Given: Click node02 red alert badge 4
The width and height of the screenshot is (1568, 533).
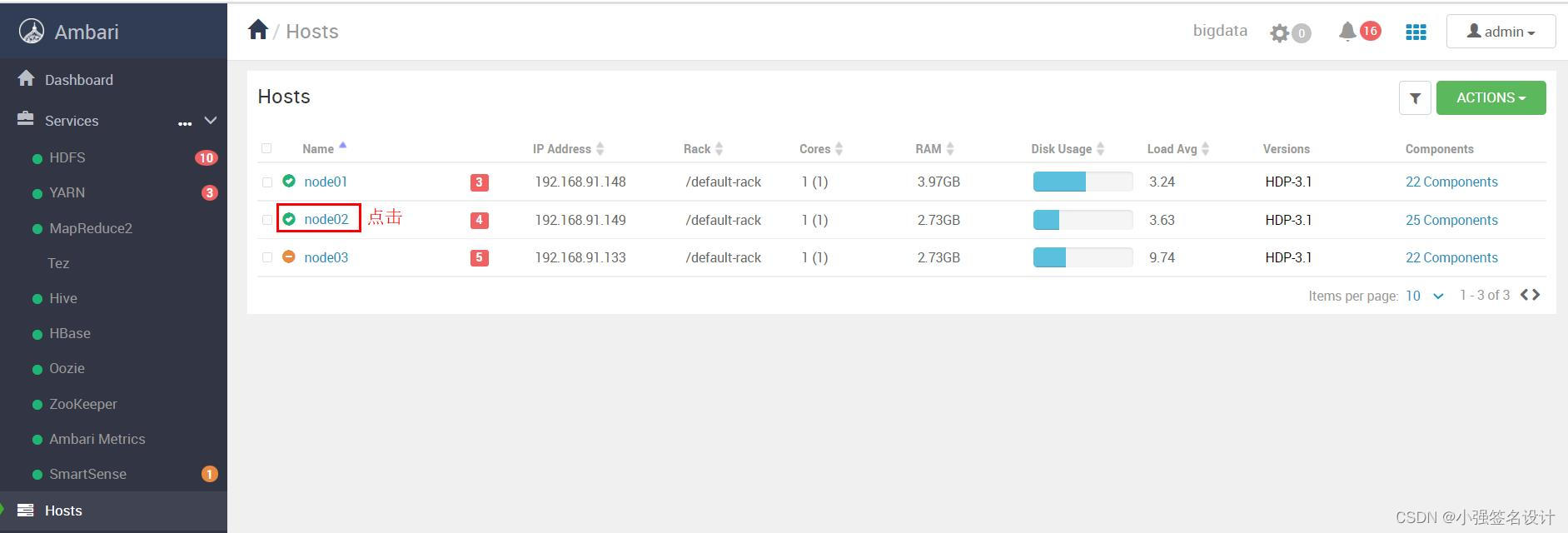Looking at the screenshot, I should pos(479,221).
